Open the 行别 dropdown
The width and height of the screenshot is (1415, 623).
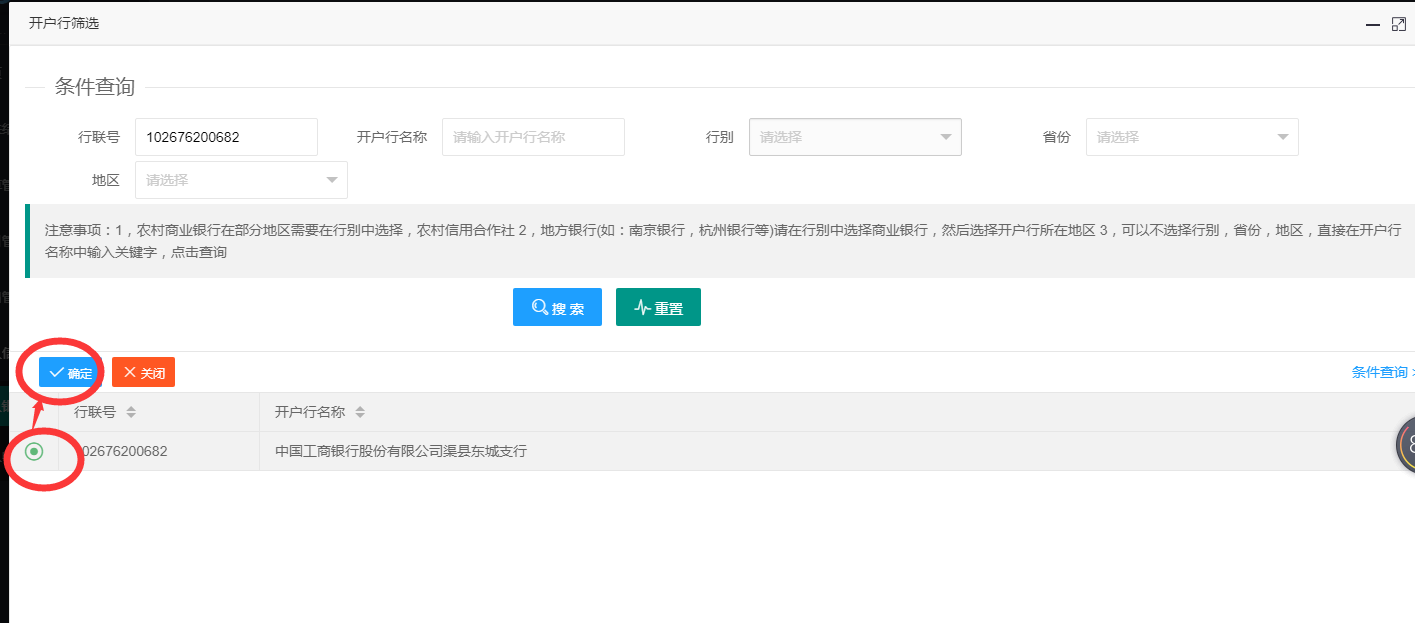855,137
